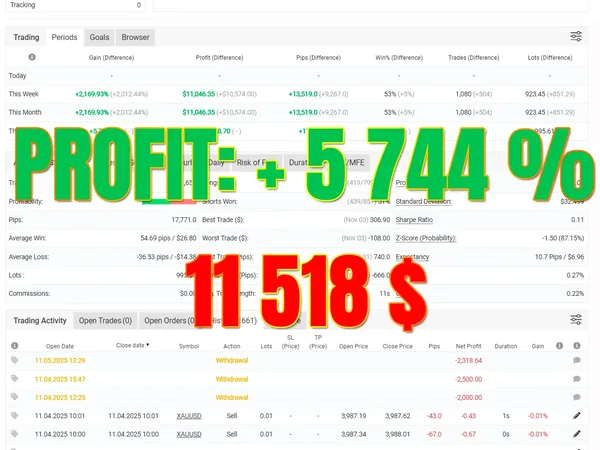The height and width of the screenshot is (450, 600).
Task: Sort table by Net Profit header
Action: point(468,346)
